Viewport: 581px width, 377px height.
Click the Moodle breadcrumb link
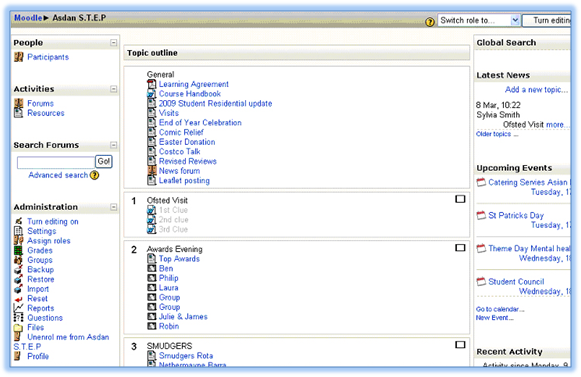coord(28,18)
